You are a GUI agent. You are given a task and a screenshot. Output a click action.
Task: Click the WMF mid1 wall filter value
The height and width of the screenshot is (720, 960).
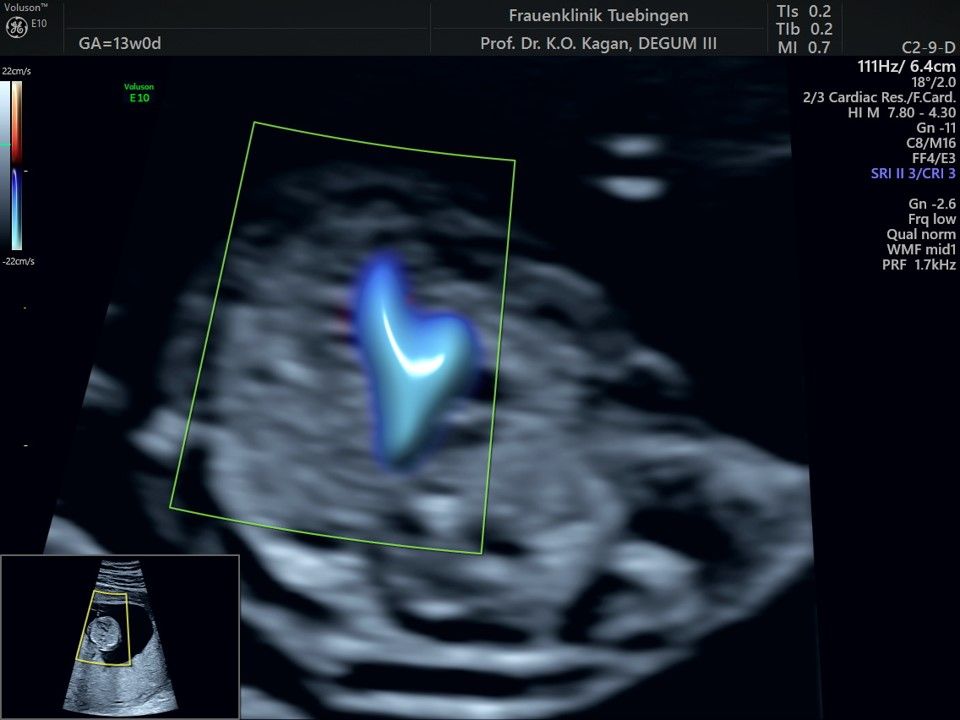coord(920,249)
